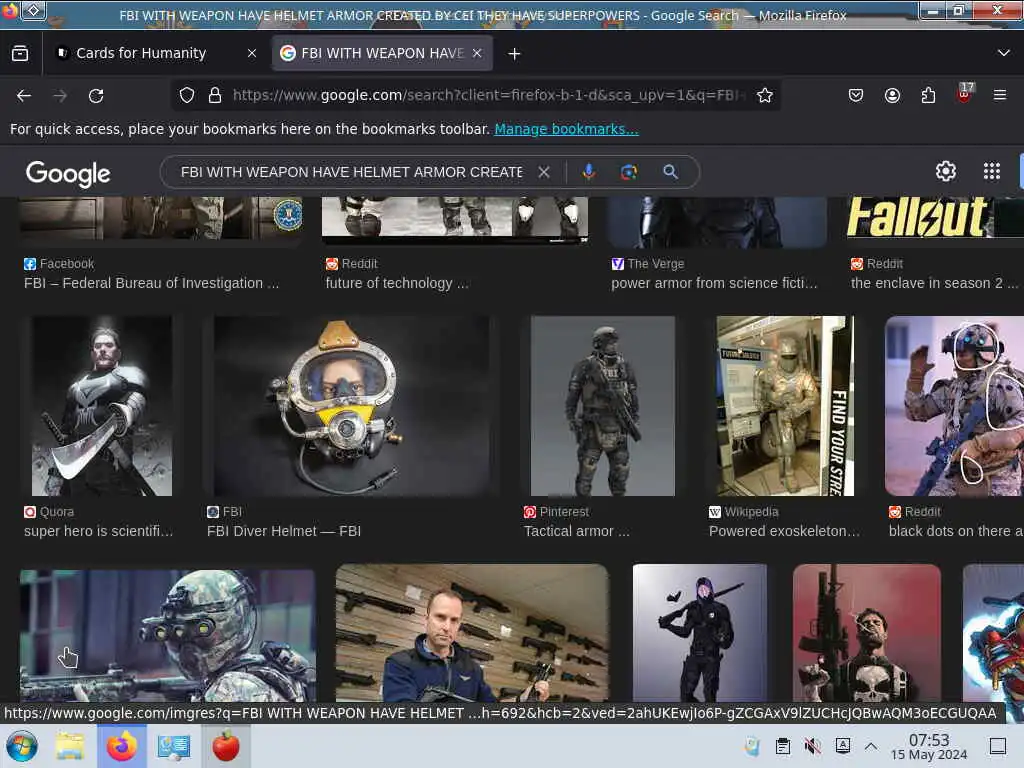The image size is (1024, 768).
Task: Select the FBI WITH WEAPON HAVE tab
Action: [382, 53]
